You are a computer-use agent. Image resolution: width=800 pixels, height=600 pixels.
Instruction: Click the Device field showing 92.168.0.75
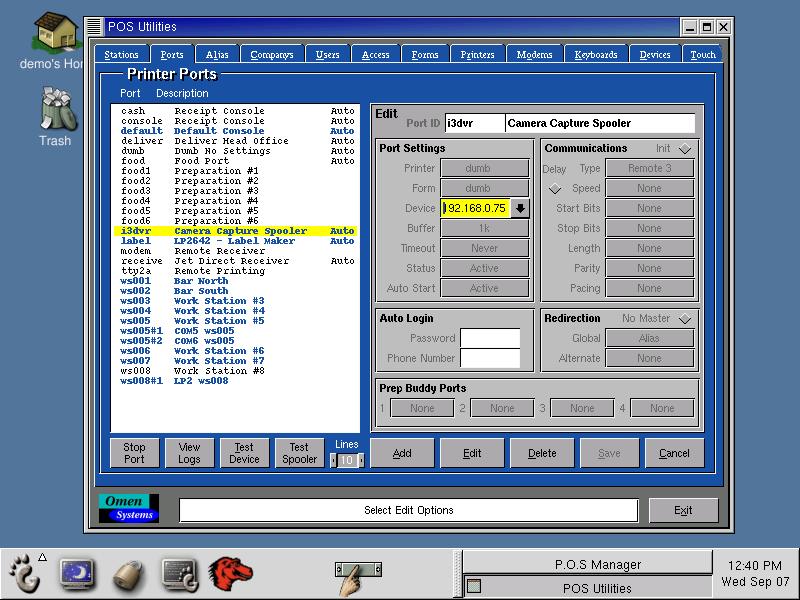click(x=476, y=208)
